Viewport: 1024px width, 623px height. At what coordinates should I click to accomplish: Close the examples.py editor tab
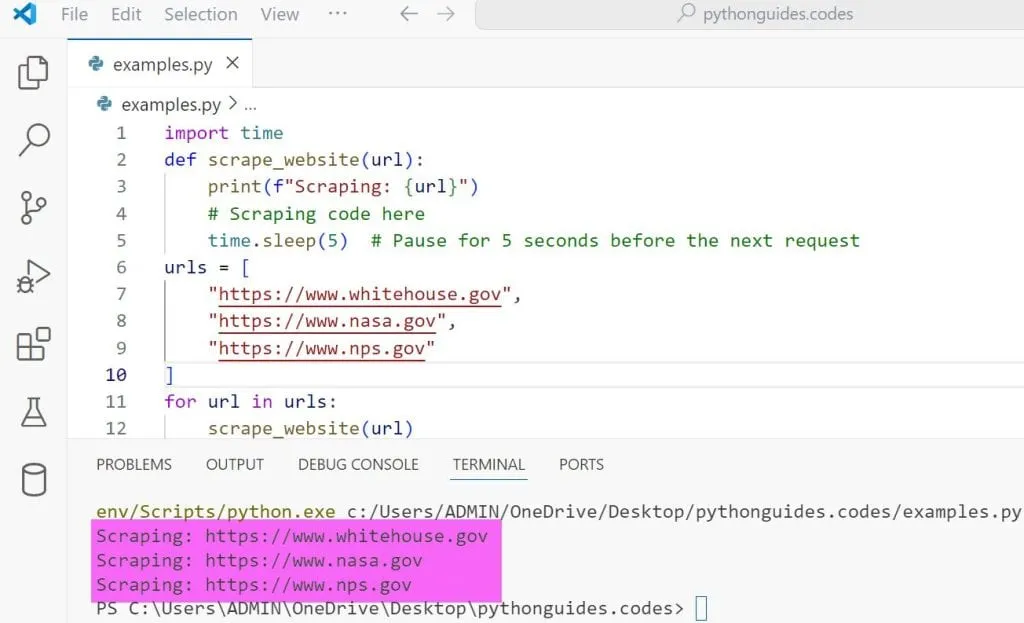(x=233, y=63)
